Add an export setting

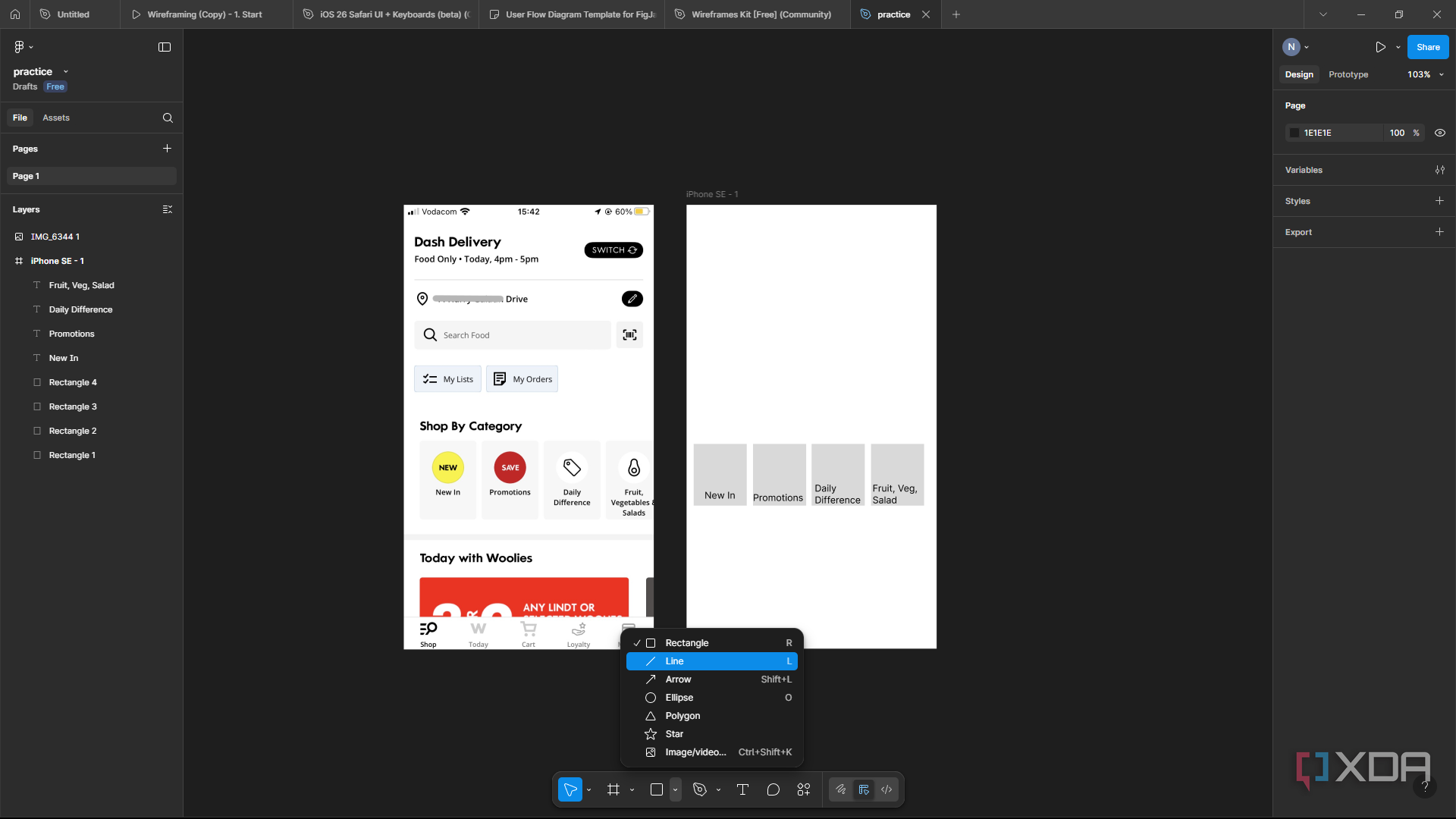[1439, 232]
